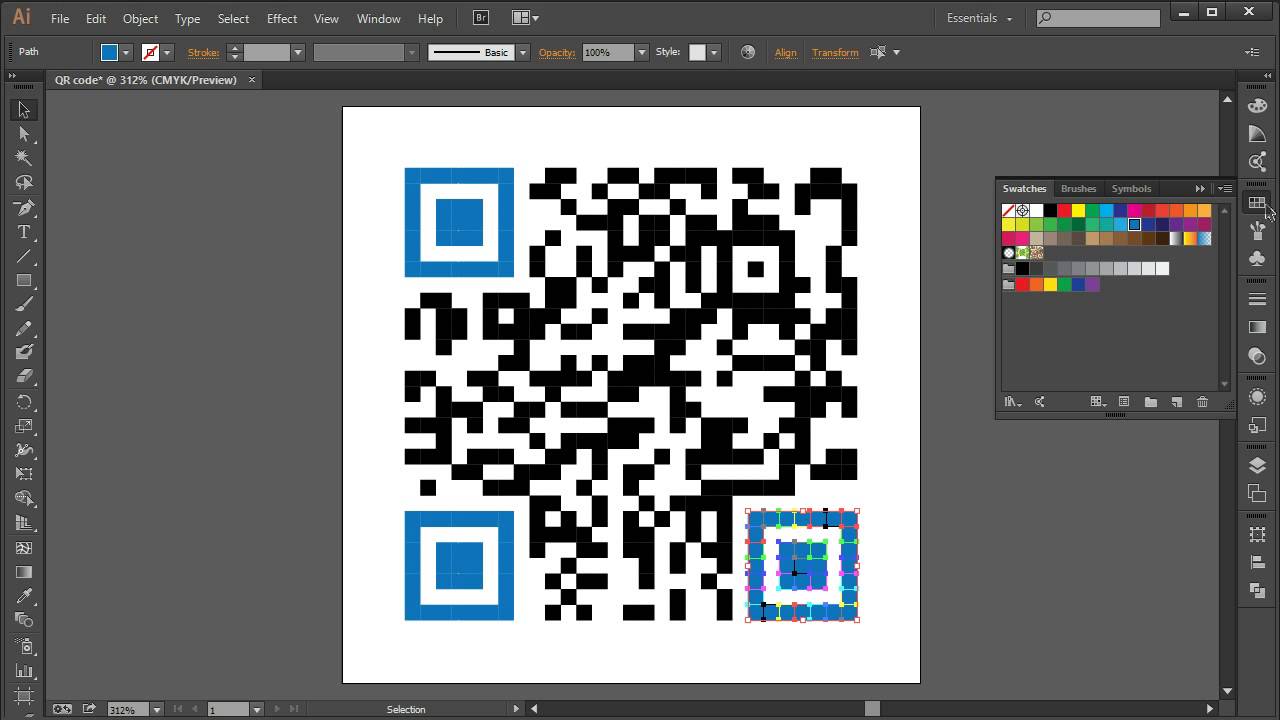This screenshot has width=1280, height=720.
Task: Select the Gradient tool in toolbox
Action: click(24, 572)
